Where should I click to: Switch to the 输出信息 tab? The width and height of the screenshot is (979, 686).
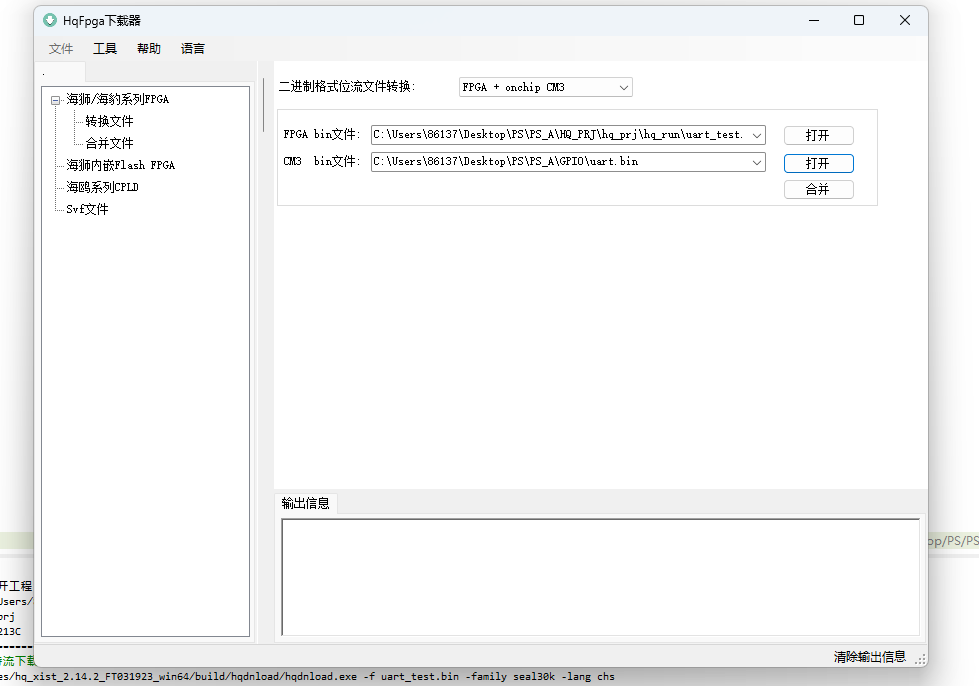pyautogui.click(x=306, y=503)
